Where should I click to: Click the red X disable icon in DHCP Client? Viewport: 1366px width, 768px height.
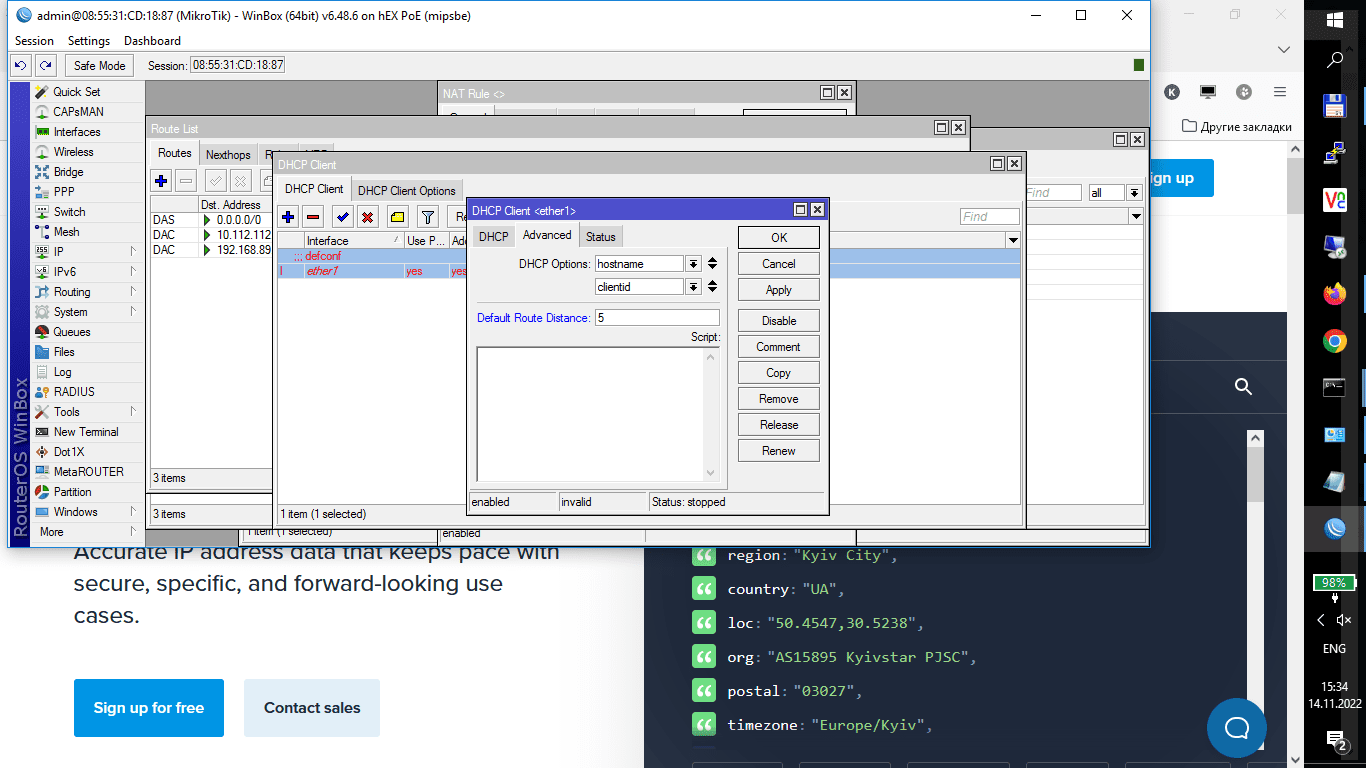[368, 217]
